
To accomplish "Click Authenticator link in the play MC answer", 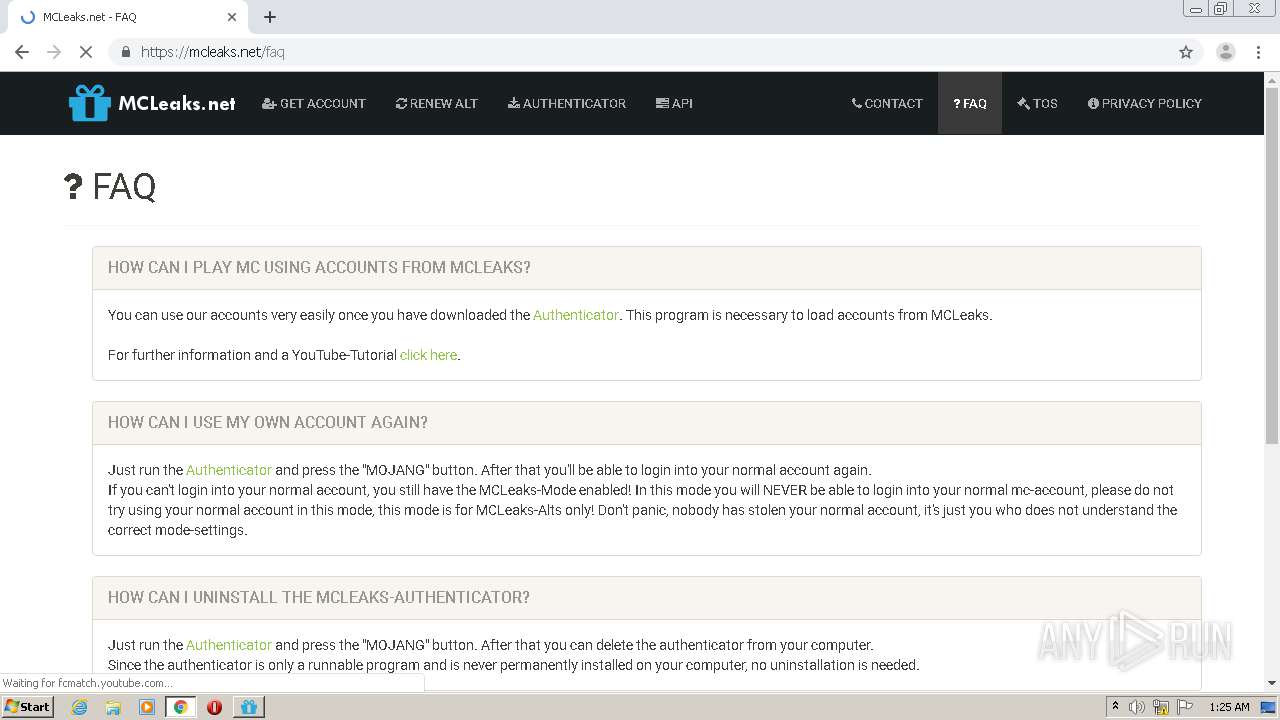I will [576, 315].
